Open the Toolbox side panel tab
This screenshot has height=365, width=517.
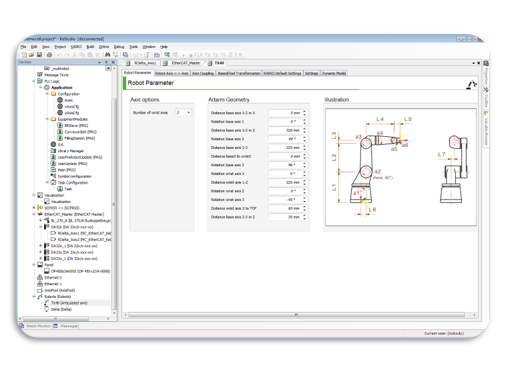tap(486, 98)
